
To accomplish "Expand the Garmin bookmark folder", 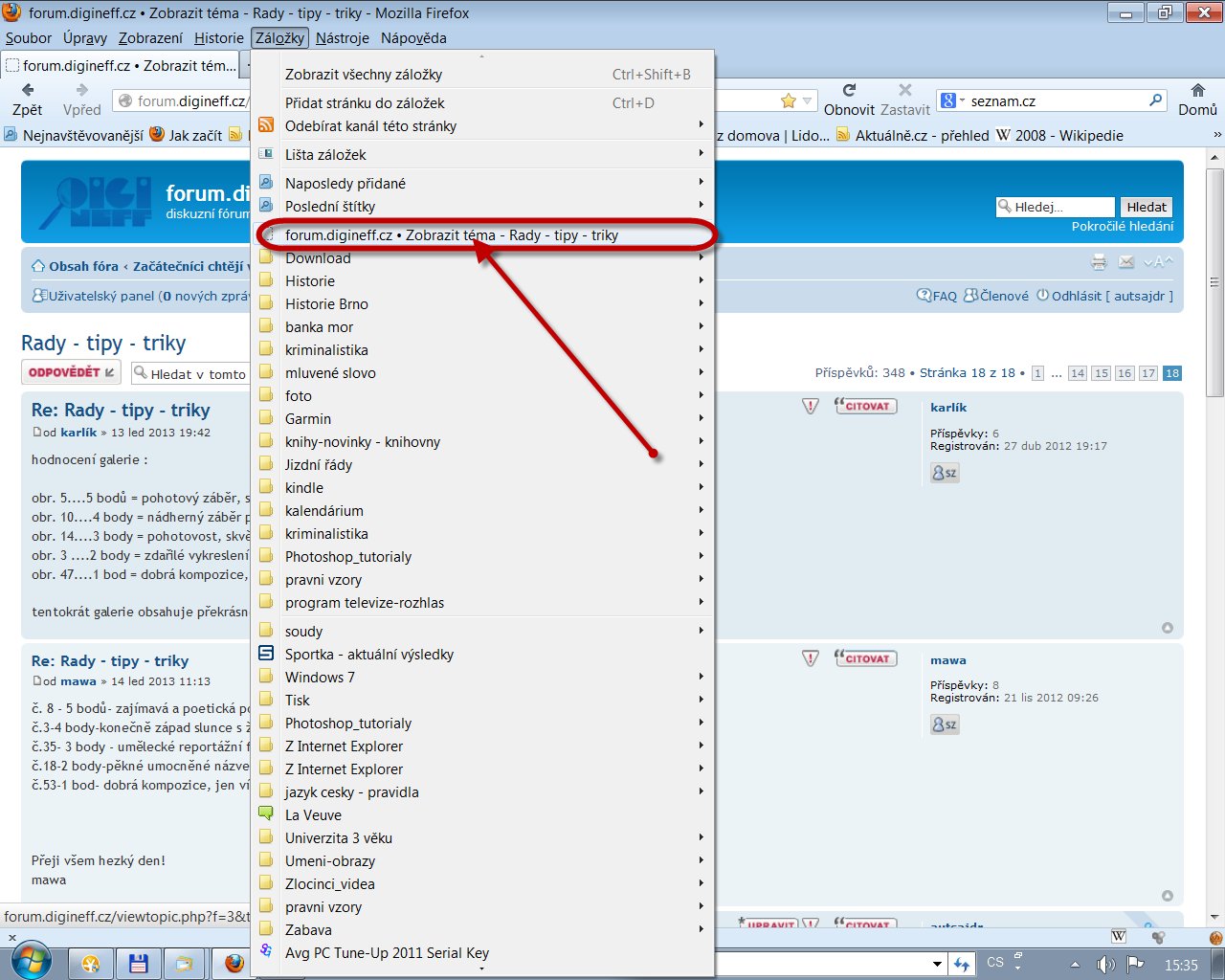I will click(308, 419).
